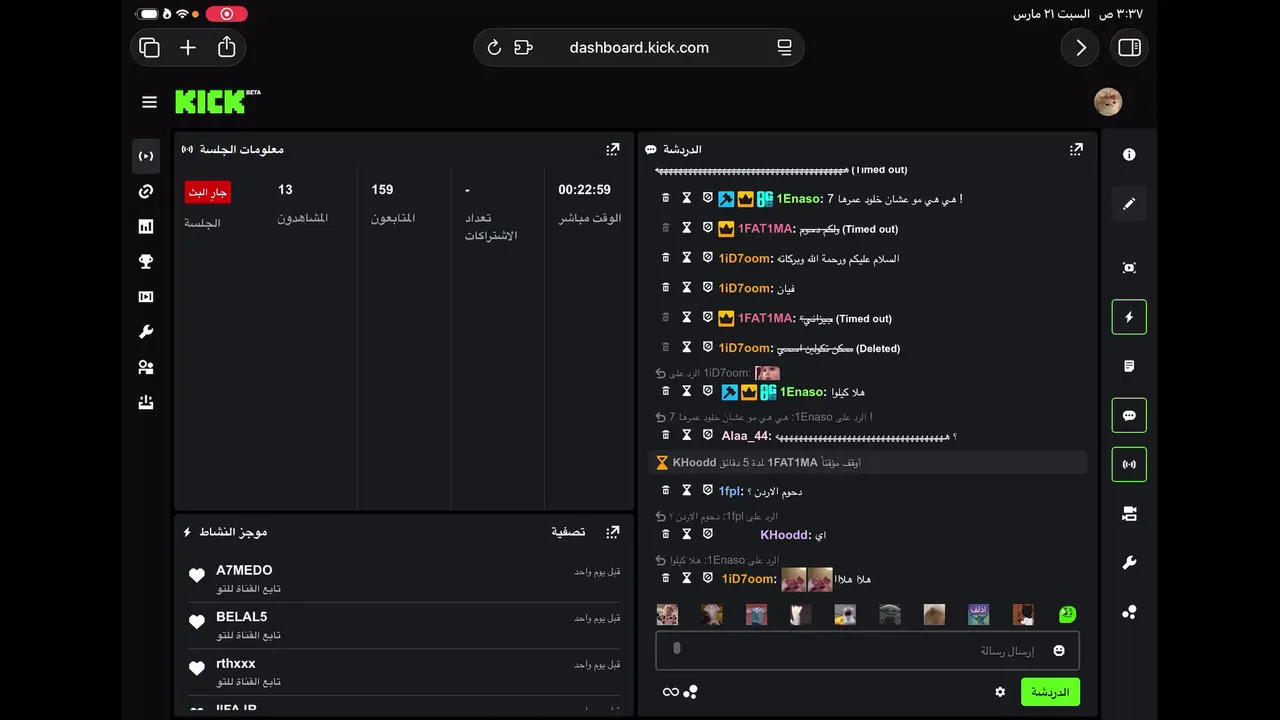Click the purple KHoodd username in the اي message

784,535
